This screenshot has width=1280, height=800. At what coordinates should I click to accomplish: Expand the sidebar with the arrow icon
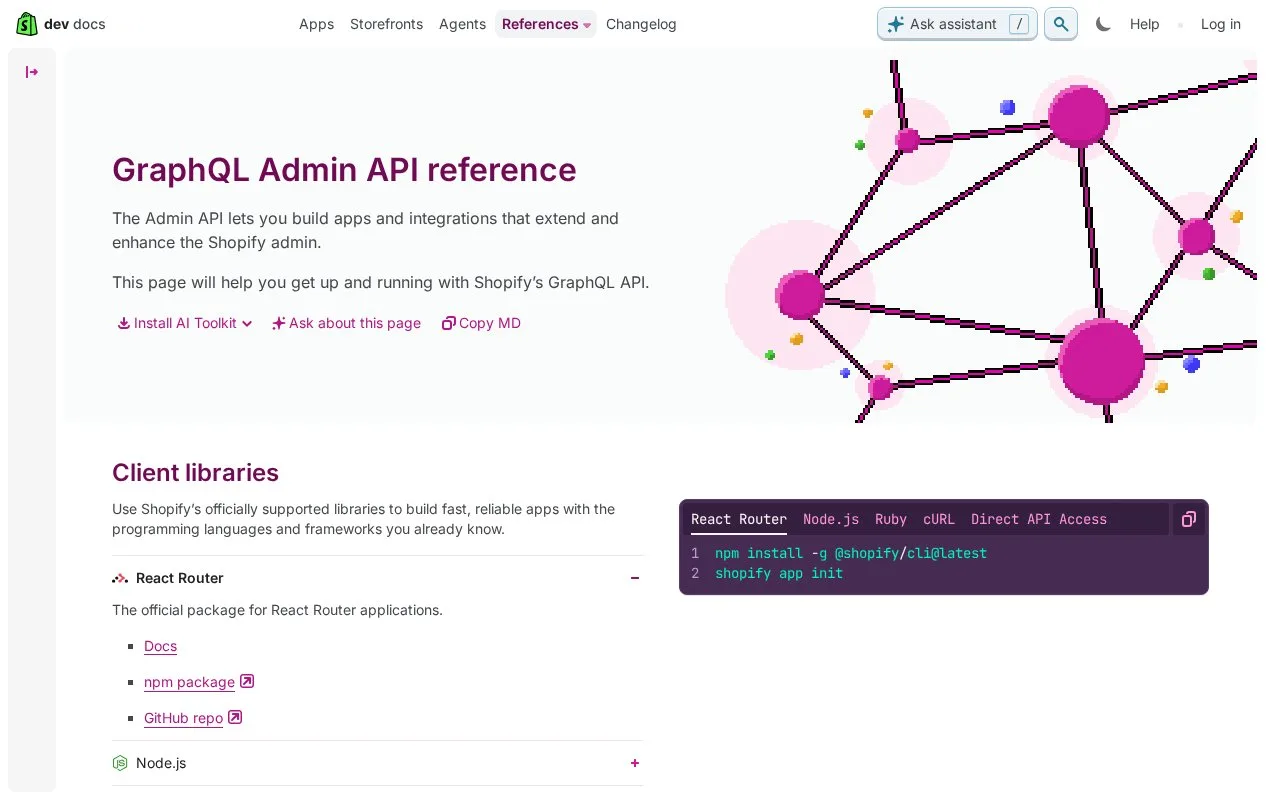(x=32, y=72)
